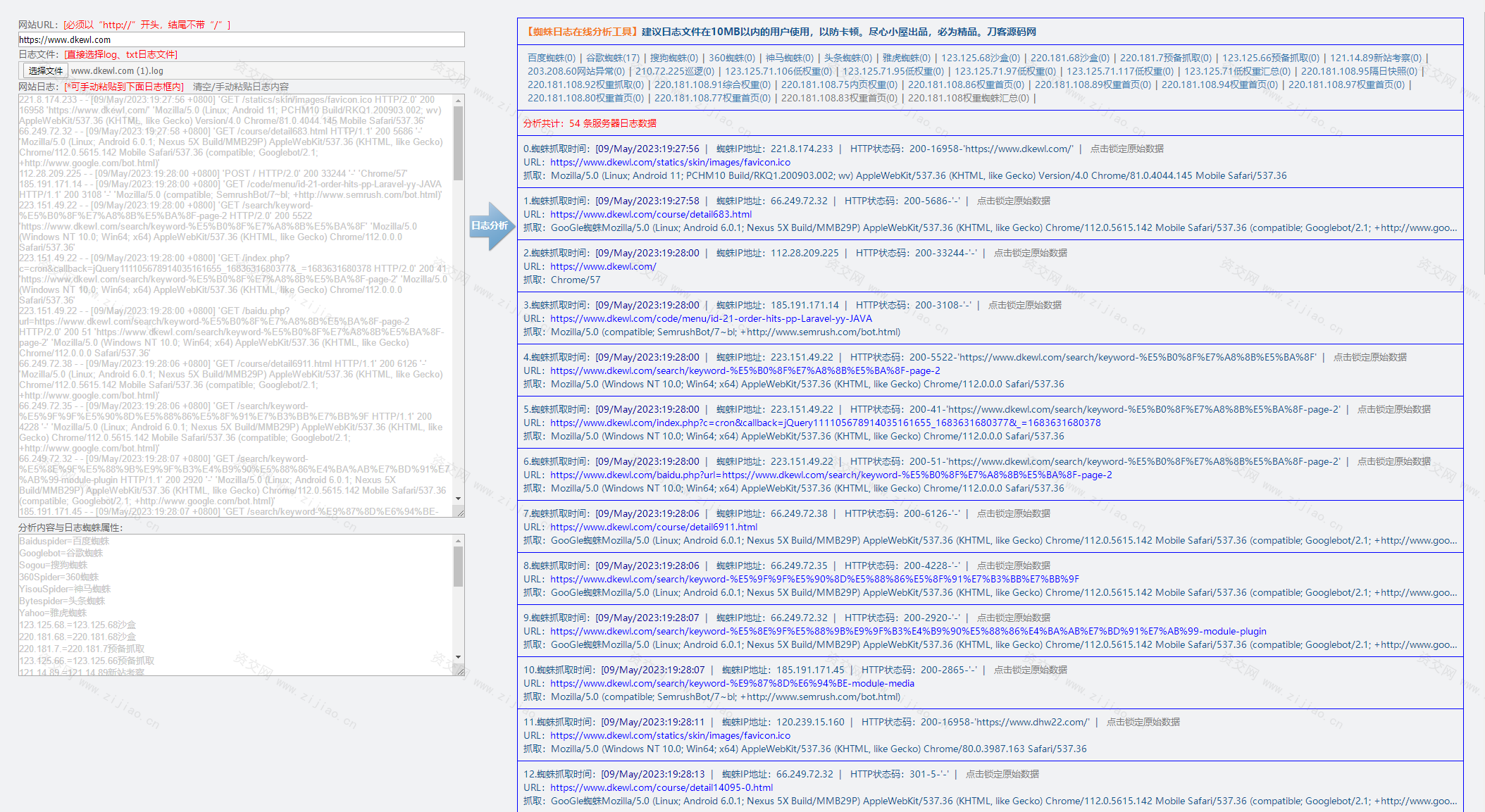Click the spider attributes scrollbar thumb
1485x812 pixels.
459,567
